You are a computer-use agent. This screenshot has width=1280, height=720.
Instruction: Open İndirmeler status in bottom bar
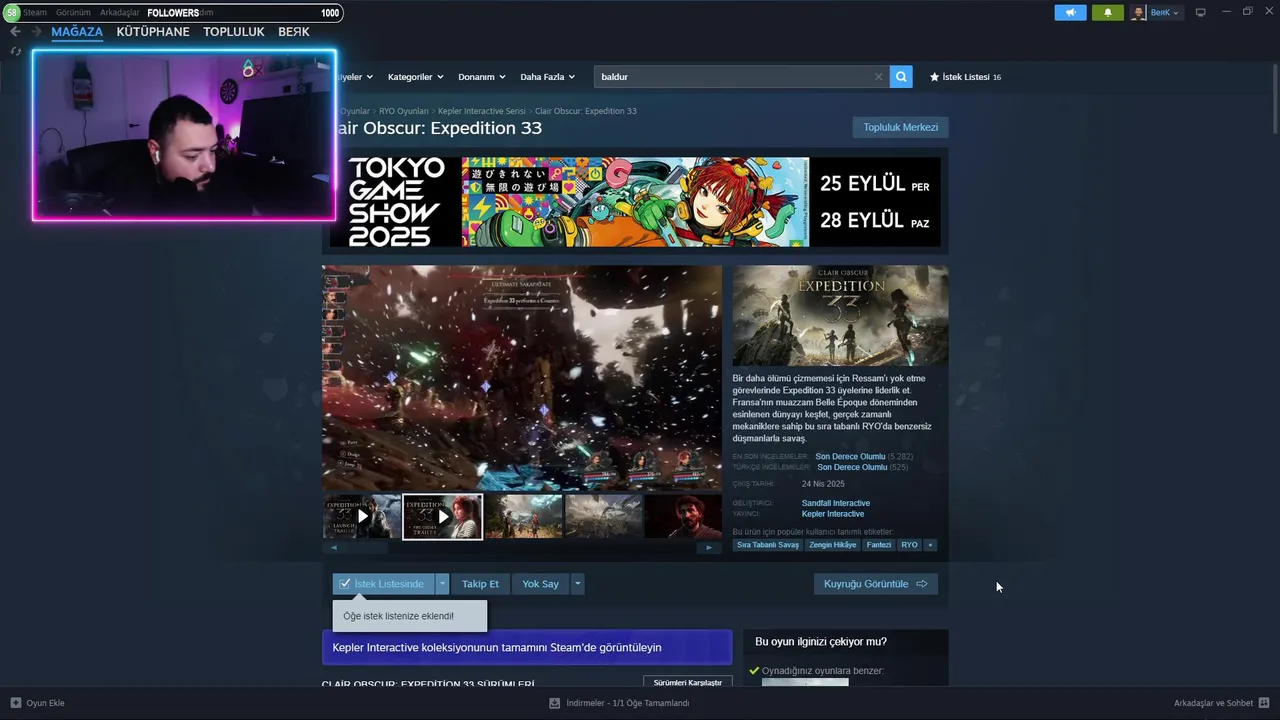(628, 703)
